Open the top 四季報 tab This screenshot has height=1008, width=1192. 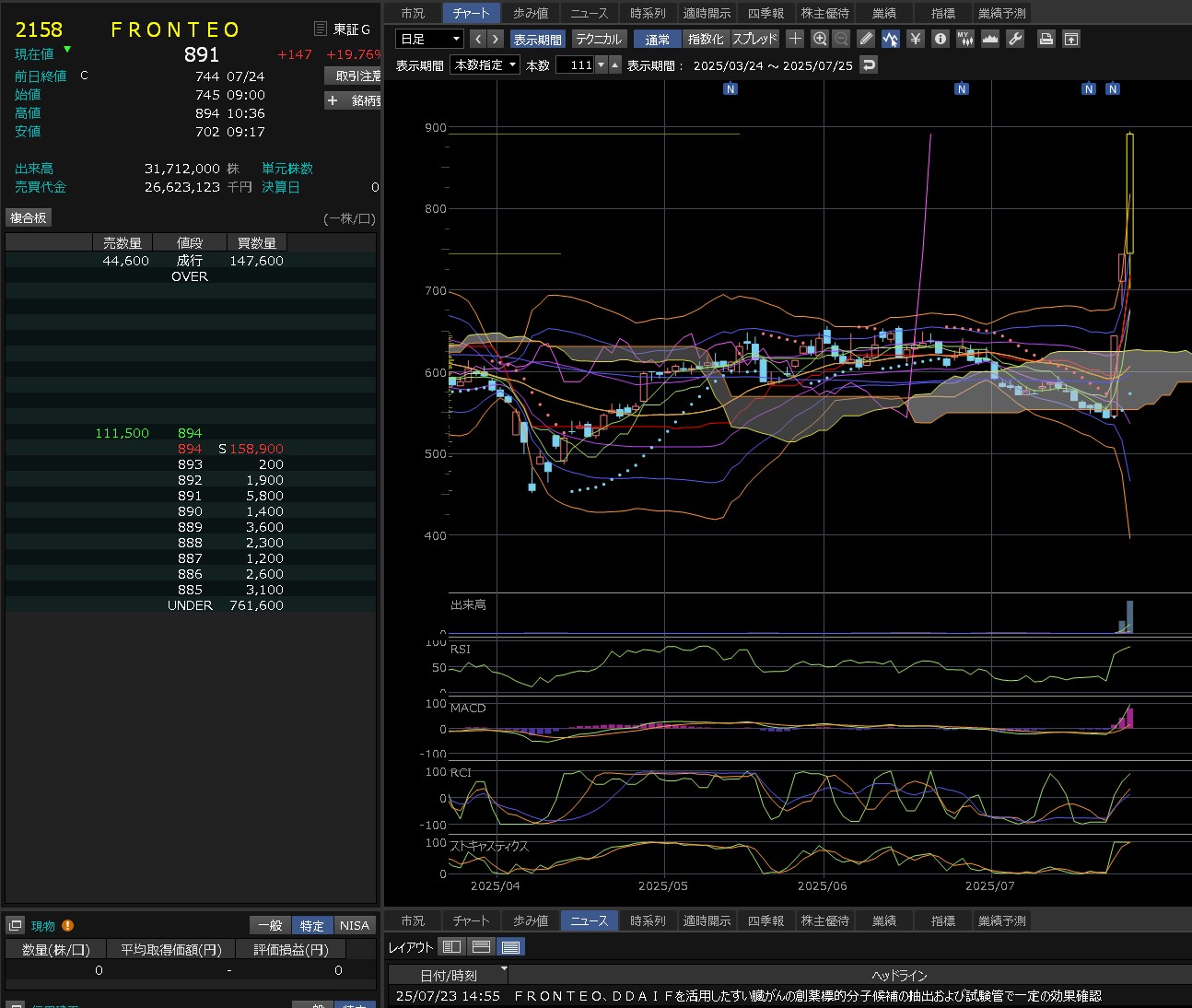[765, 13]
